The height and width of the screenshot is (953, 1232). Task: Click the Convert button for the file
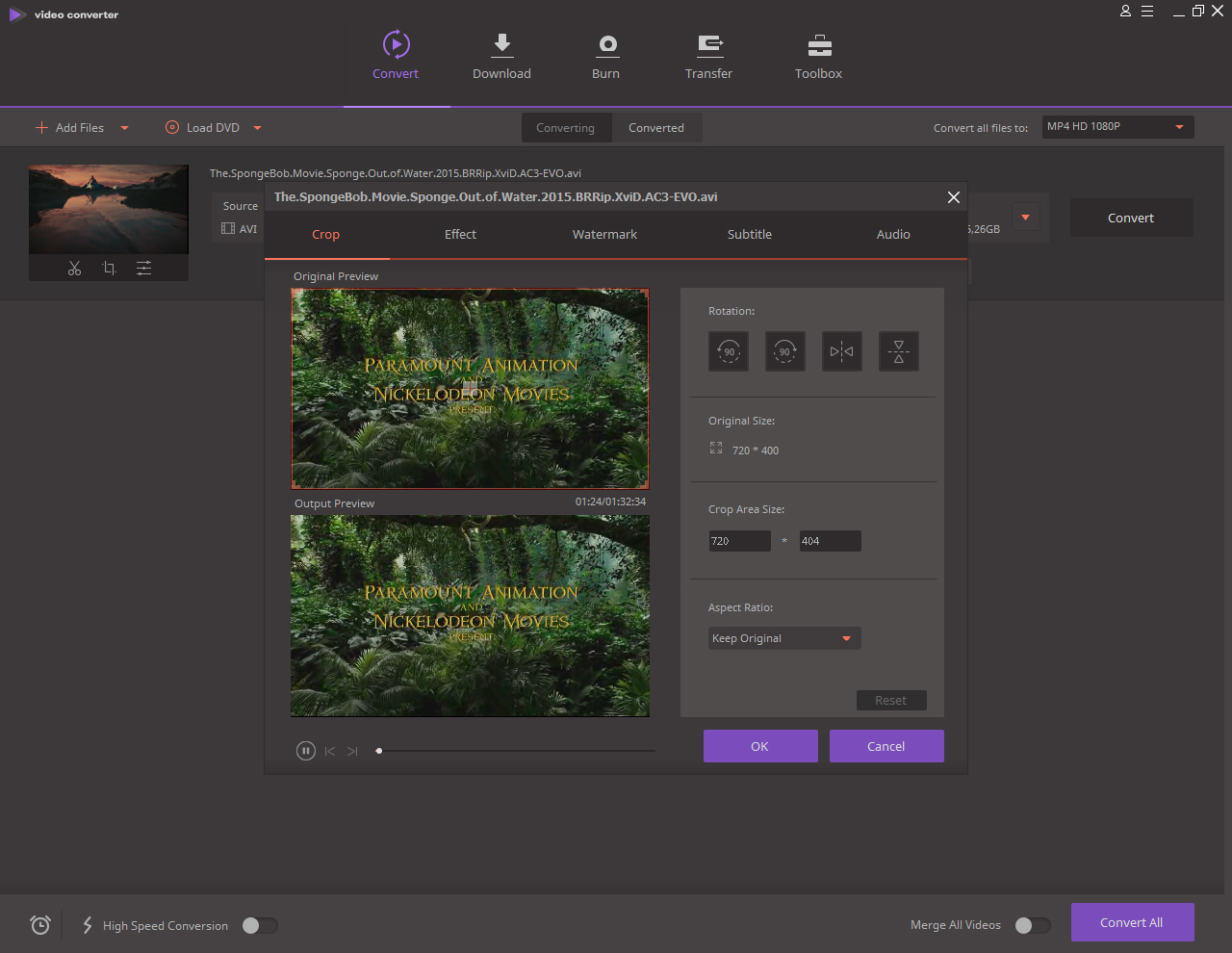tap(1131, 218)
